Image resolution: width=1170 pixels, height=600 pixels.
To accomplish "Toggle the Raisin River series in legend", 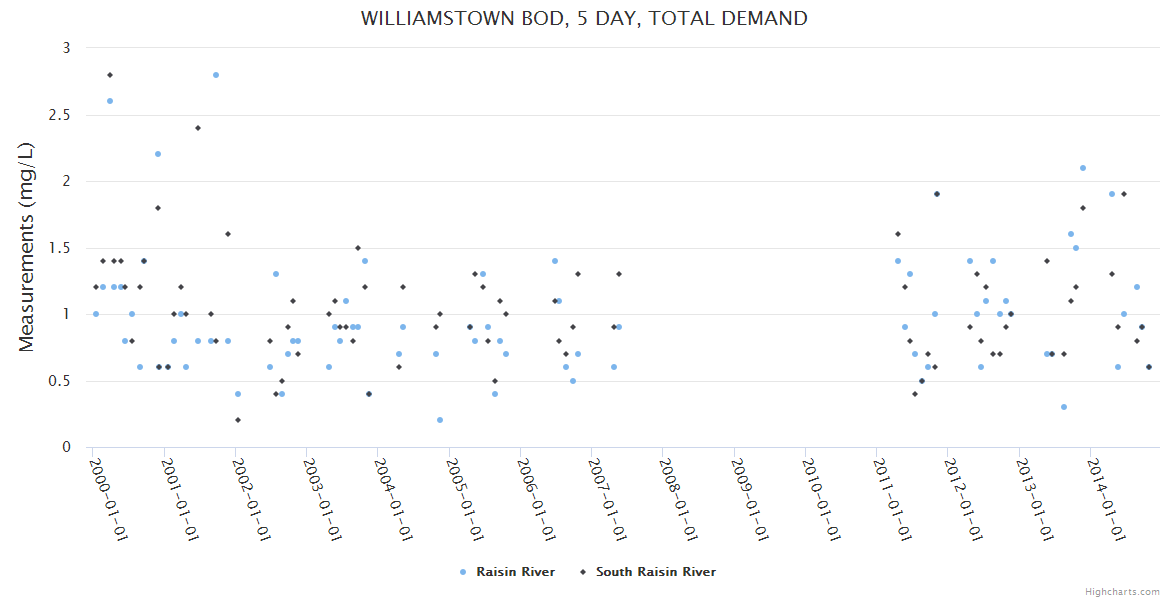I will tap(516, 572).
